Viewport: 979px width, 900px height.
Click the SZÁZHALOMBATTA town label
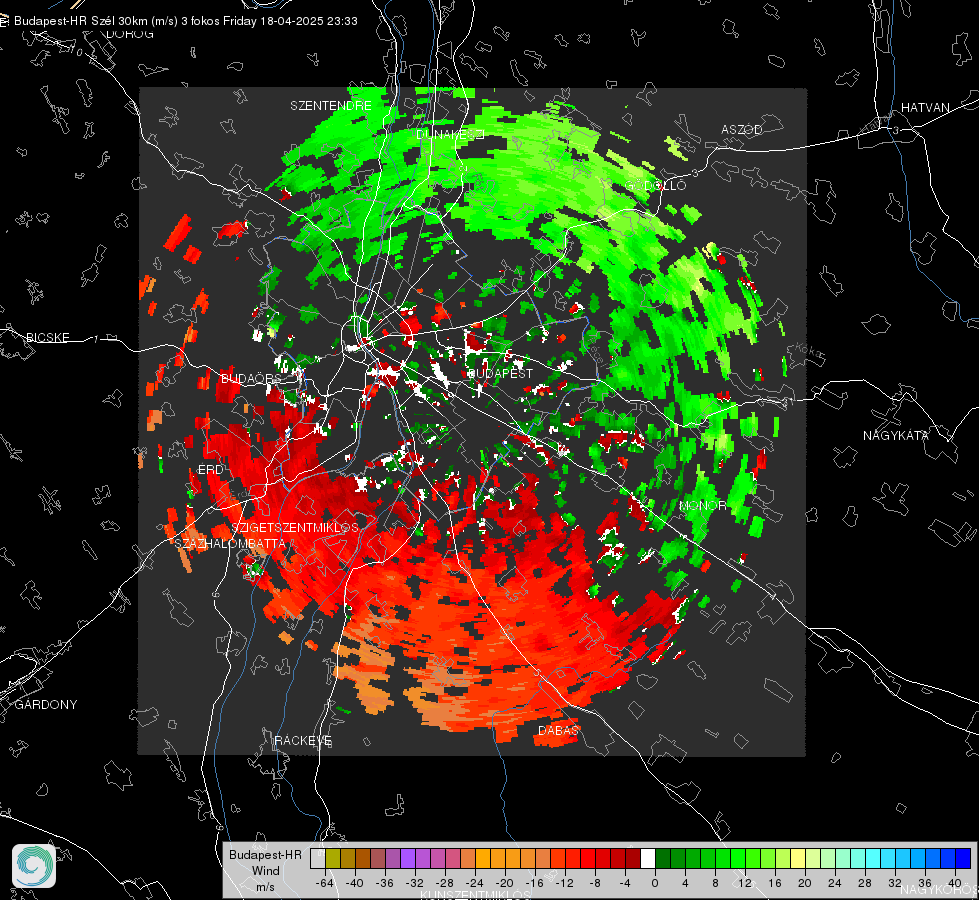(x=230, y=543)
